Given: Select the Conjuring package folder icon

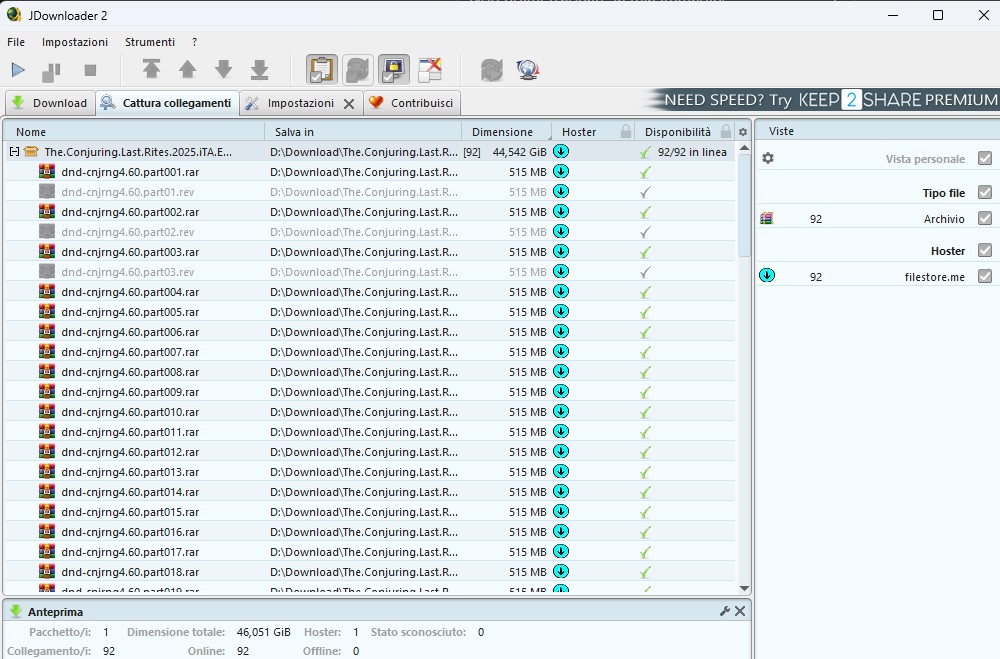Looking at the screenshot, I should click(31, 152).
